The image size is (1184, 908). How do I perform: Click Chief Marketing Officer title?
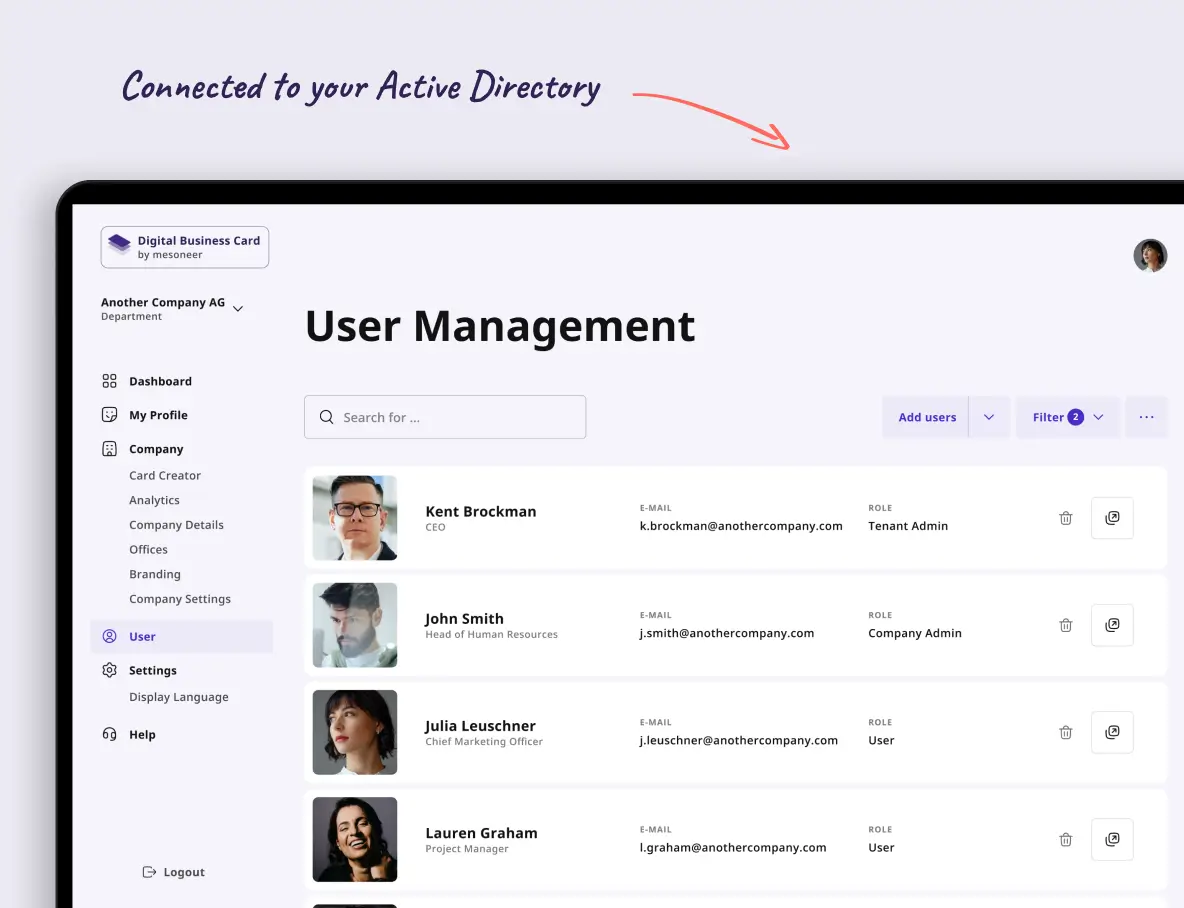484,742
